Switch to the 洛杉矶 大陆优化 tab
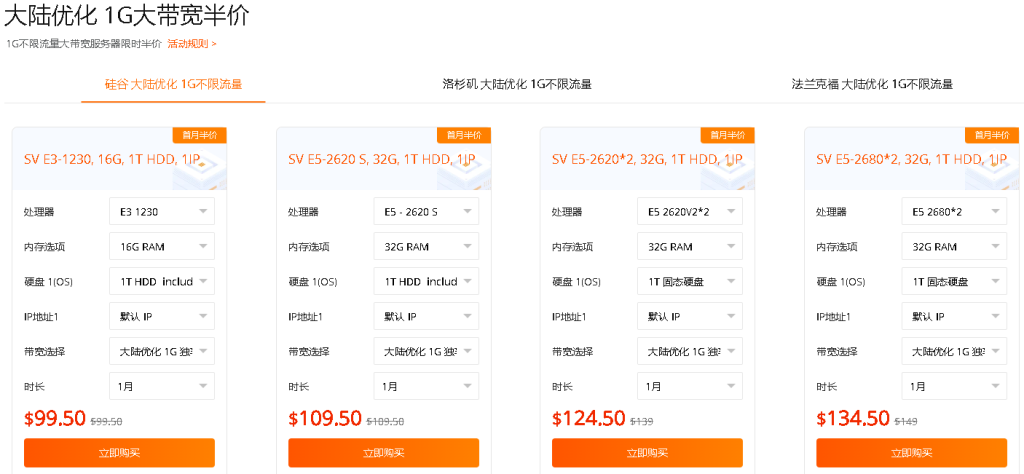Screen dimensions: 1024x474 pyautogui.click(x=517, y=84)
